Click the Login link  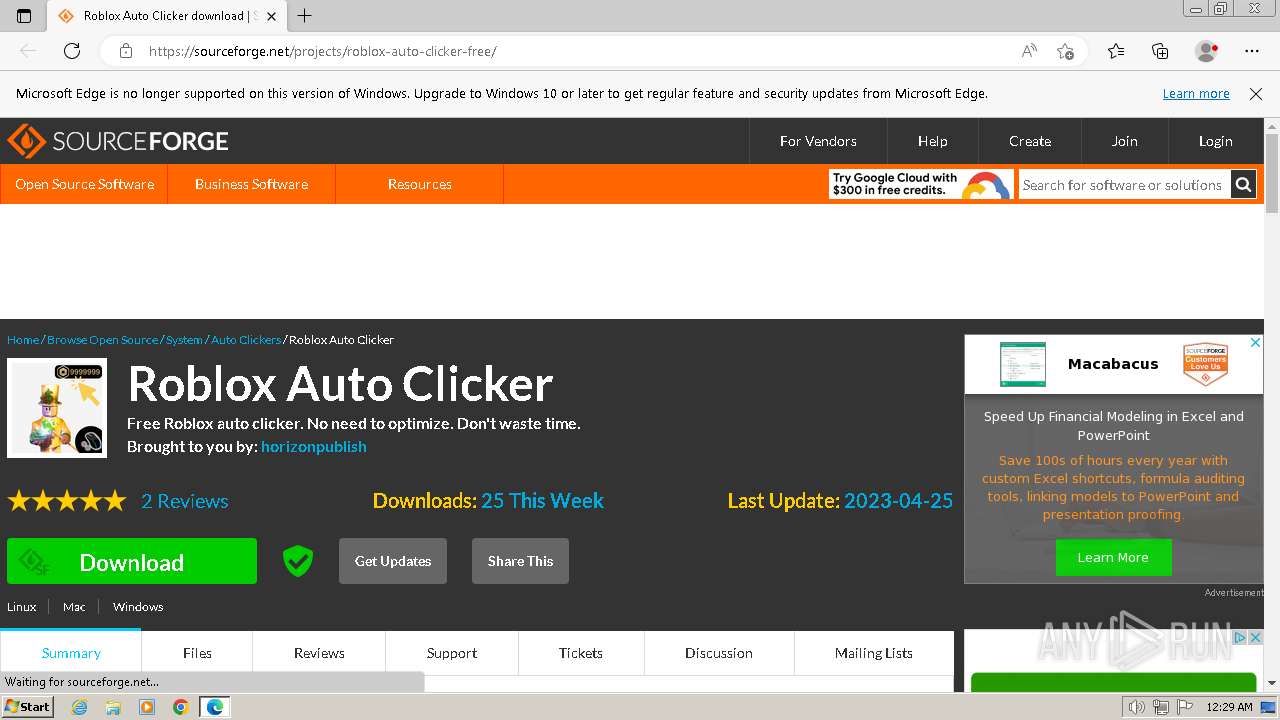[1215, 141]
